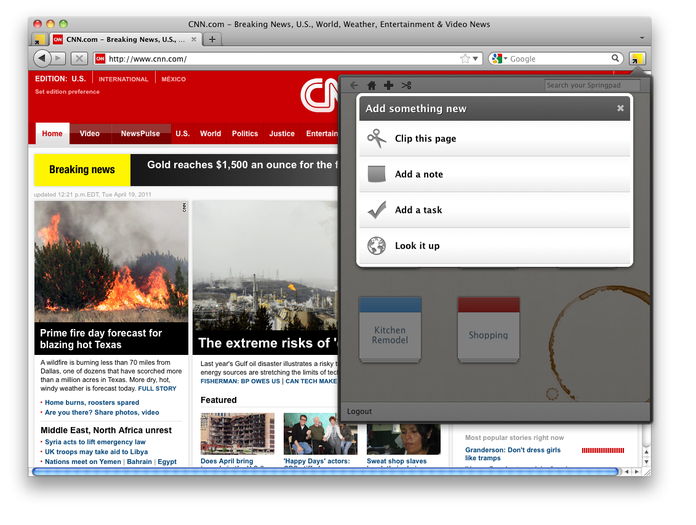This screenshot has height=525, width=696.
Task: Click the search magnifier icon in the Google box
Action: pyautogui.click(x=616, y=59)
